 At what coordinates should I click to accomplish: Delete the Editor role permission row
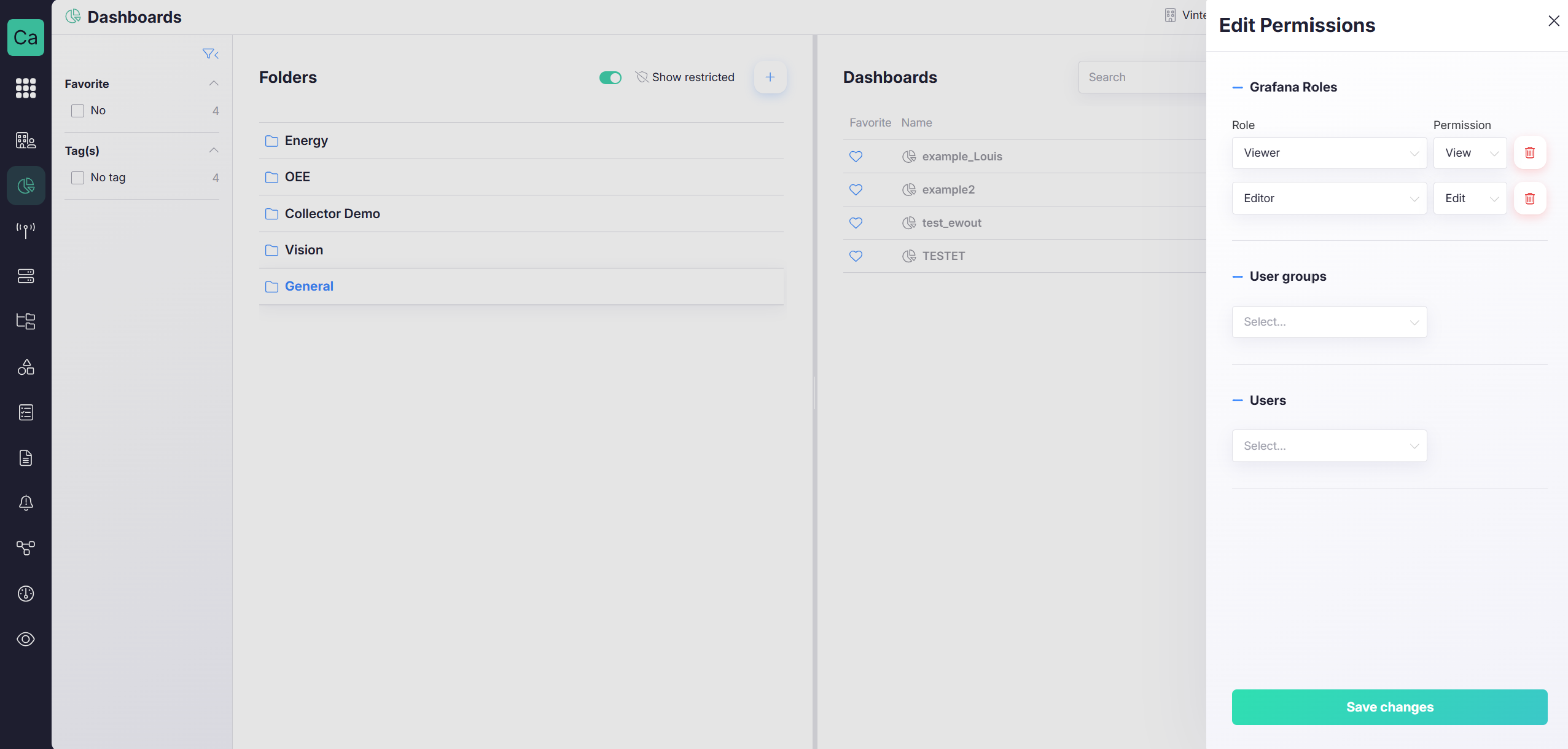[1530, 198]
